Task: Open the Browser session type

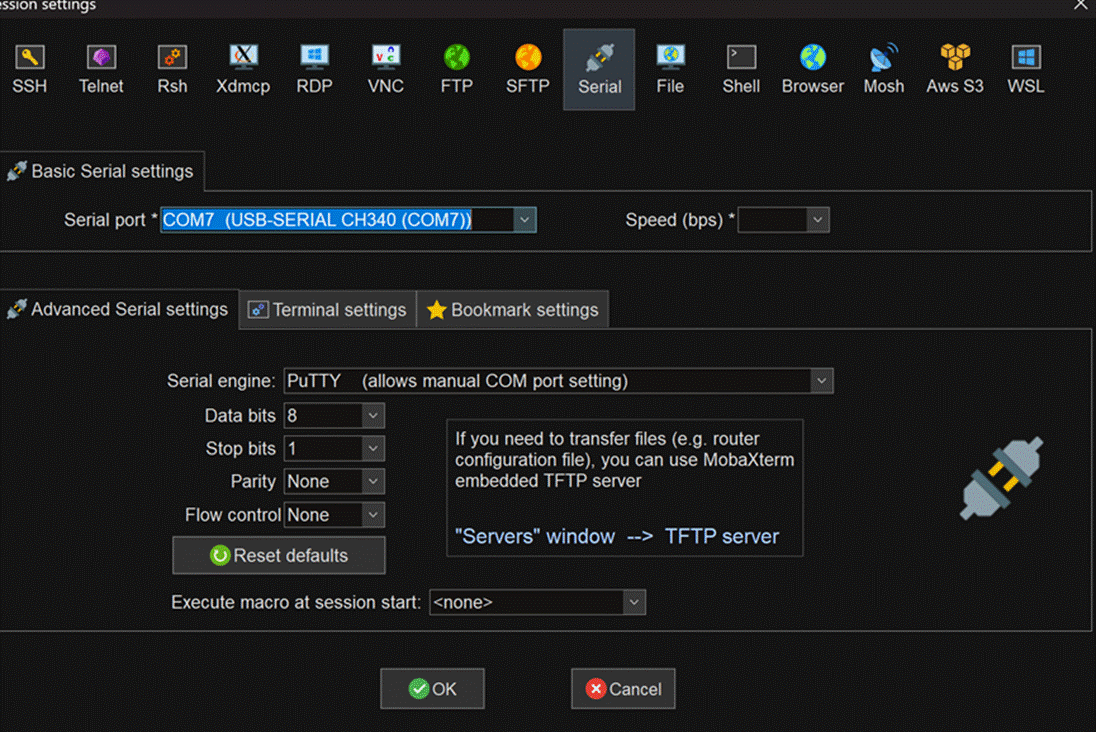Action: [x=813, y=69]
